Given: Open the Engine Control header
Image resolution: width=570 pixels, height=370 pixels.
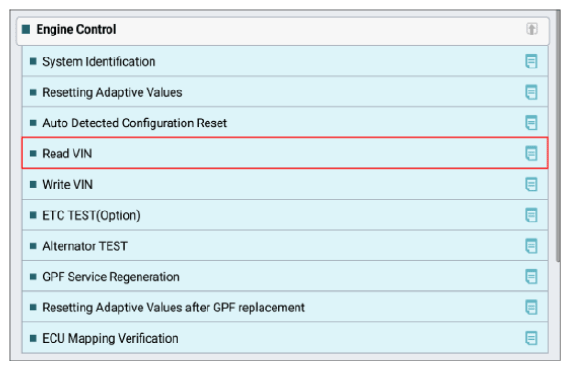Looking at the screenshot, I should pyautogui.click(x=283, y=31).
